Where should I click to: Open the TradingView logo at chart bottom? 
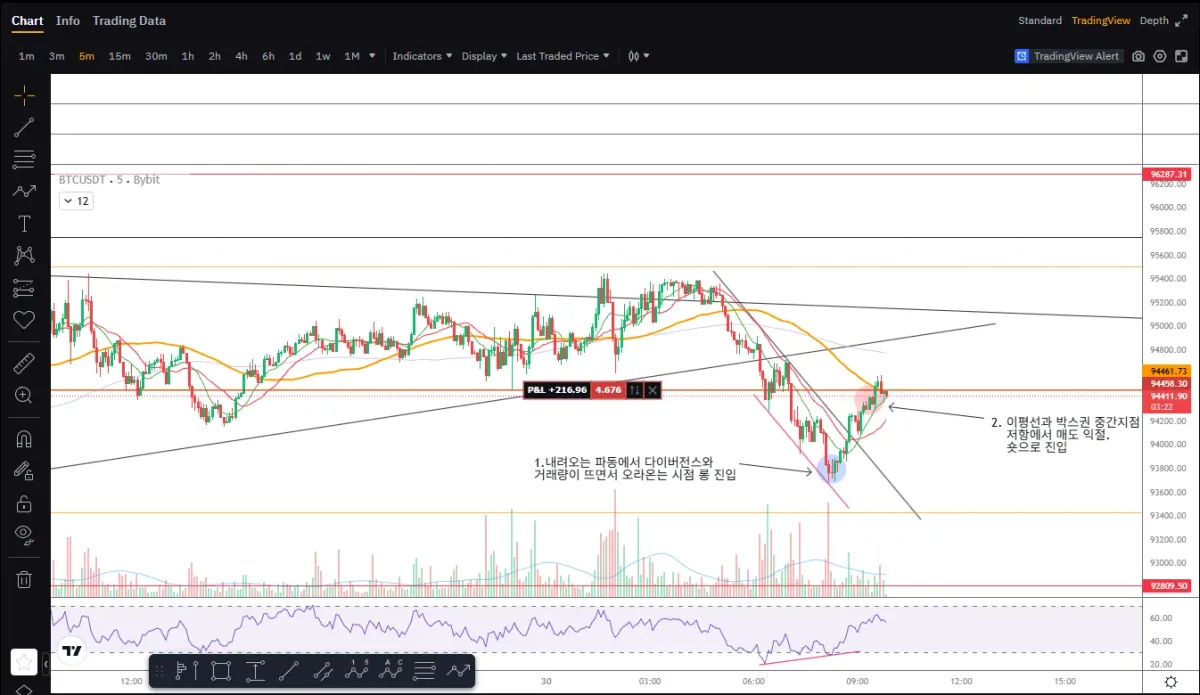pos(71,651)
